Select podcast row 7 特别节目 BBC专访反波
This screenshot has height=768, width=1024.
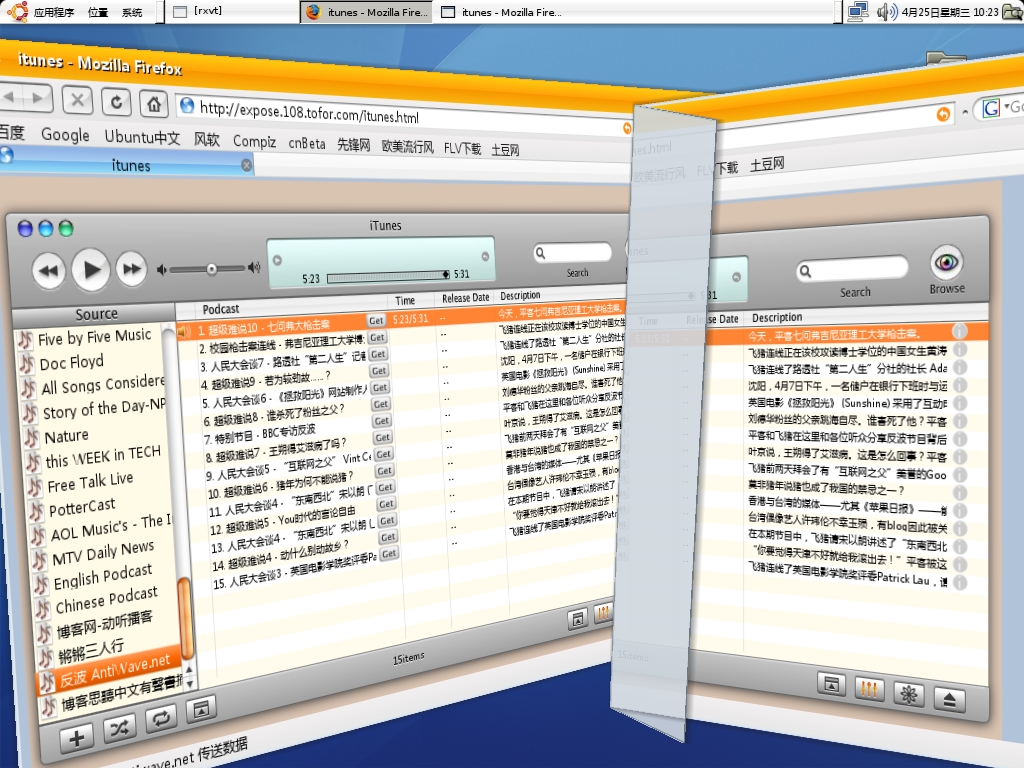(x=260, y=434)
